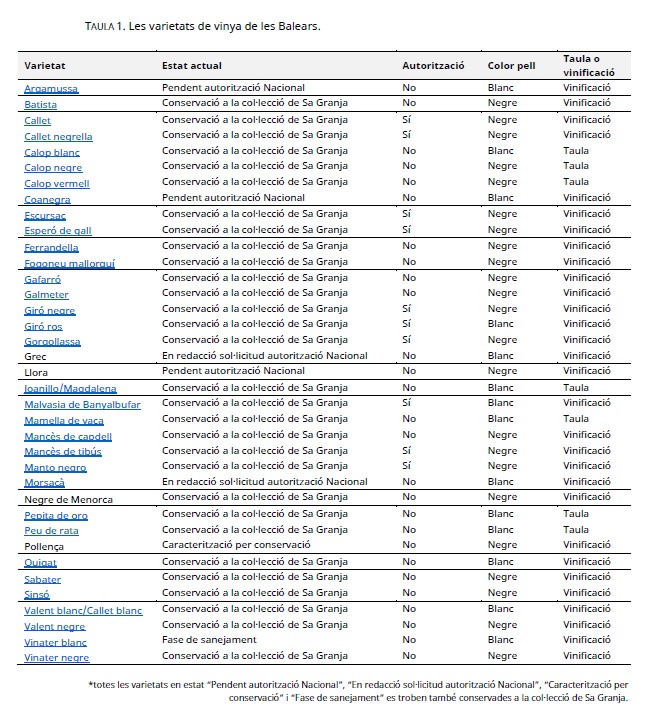652x710 pixels.
Task: Open the Manto negro link
Action: pyautogui.click(x=55, y=467)
